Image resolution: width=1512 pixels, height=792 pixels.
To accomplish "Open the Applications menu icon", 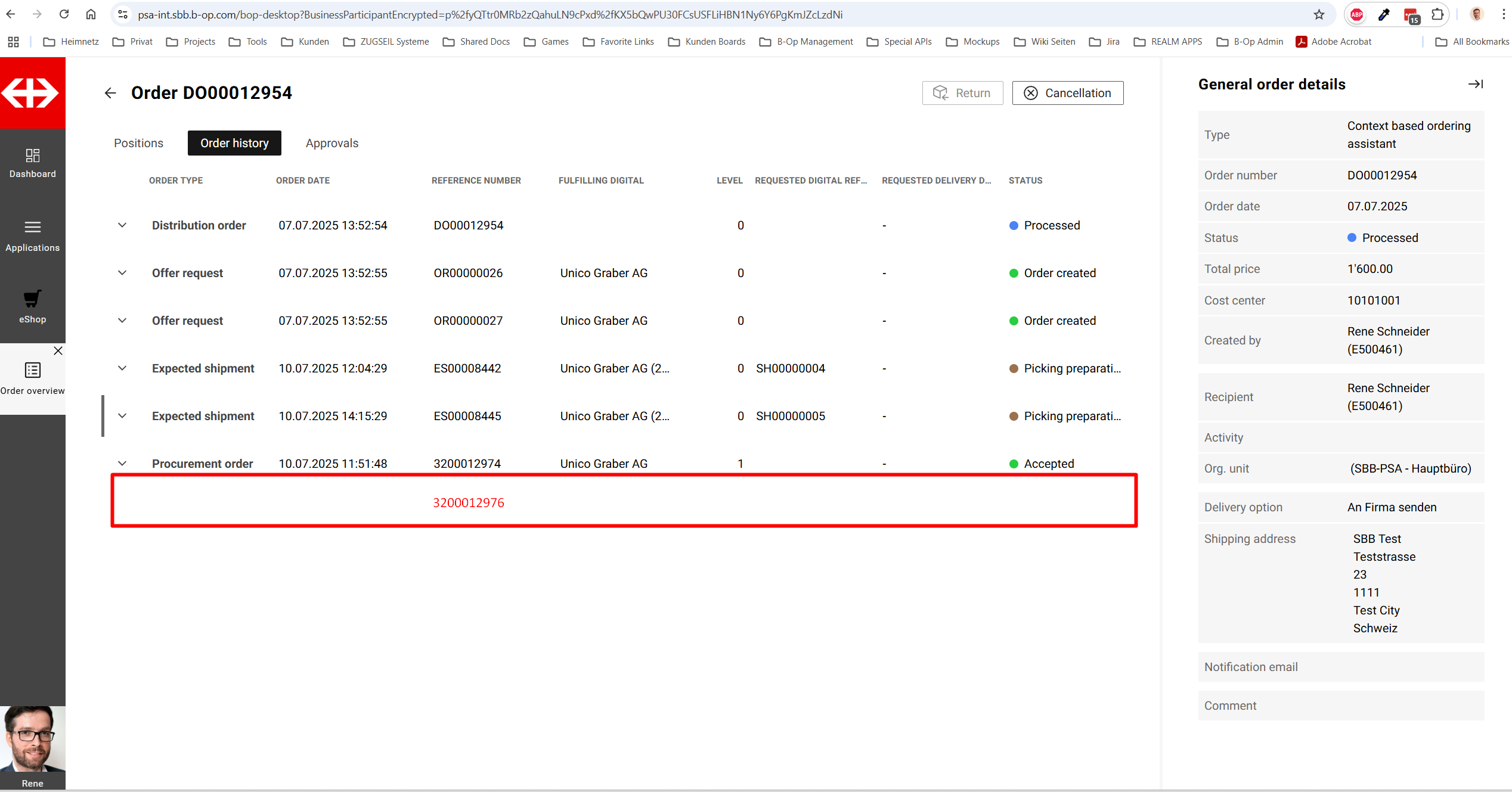I will [x=32, y=228].
